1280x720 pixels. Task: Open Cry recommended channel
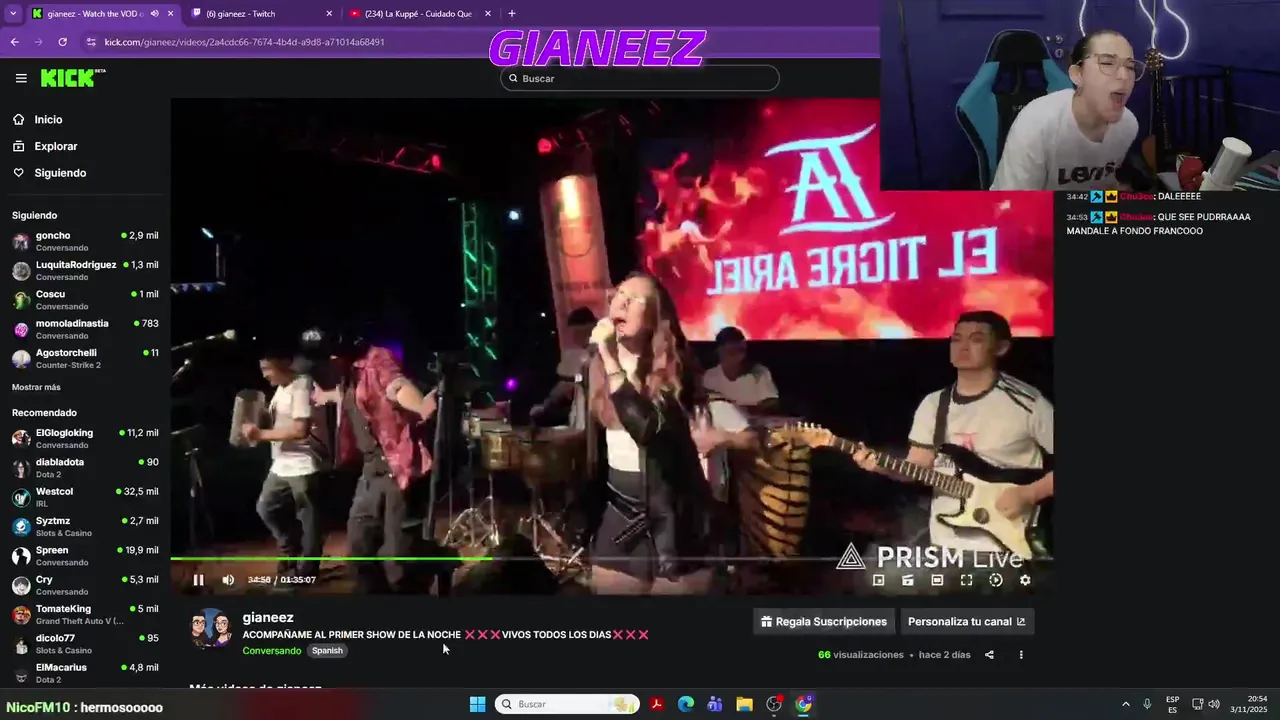85,585
